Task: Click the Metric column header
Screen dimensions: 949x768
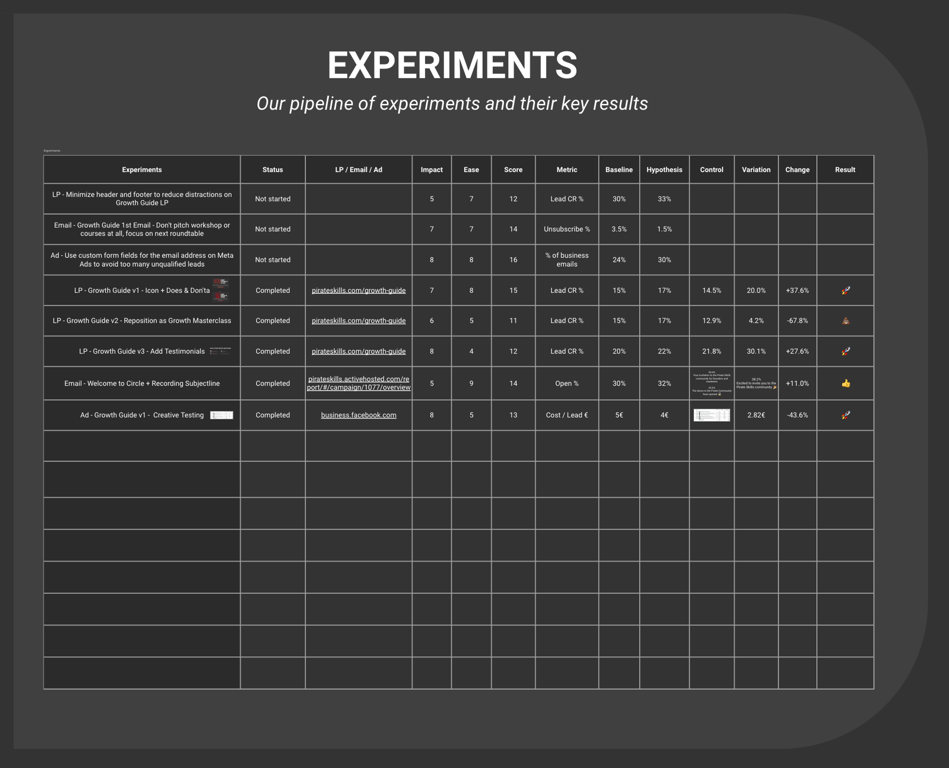Action: tap(566, 169)
